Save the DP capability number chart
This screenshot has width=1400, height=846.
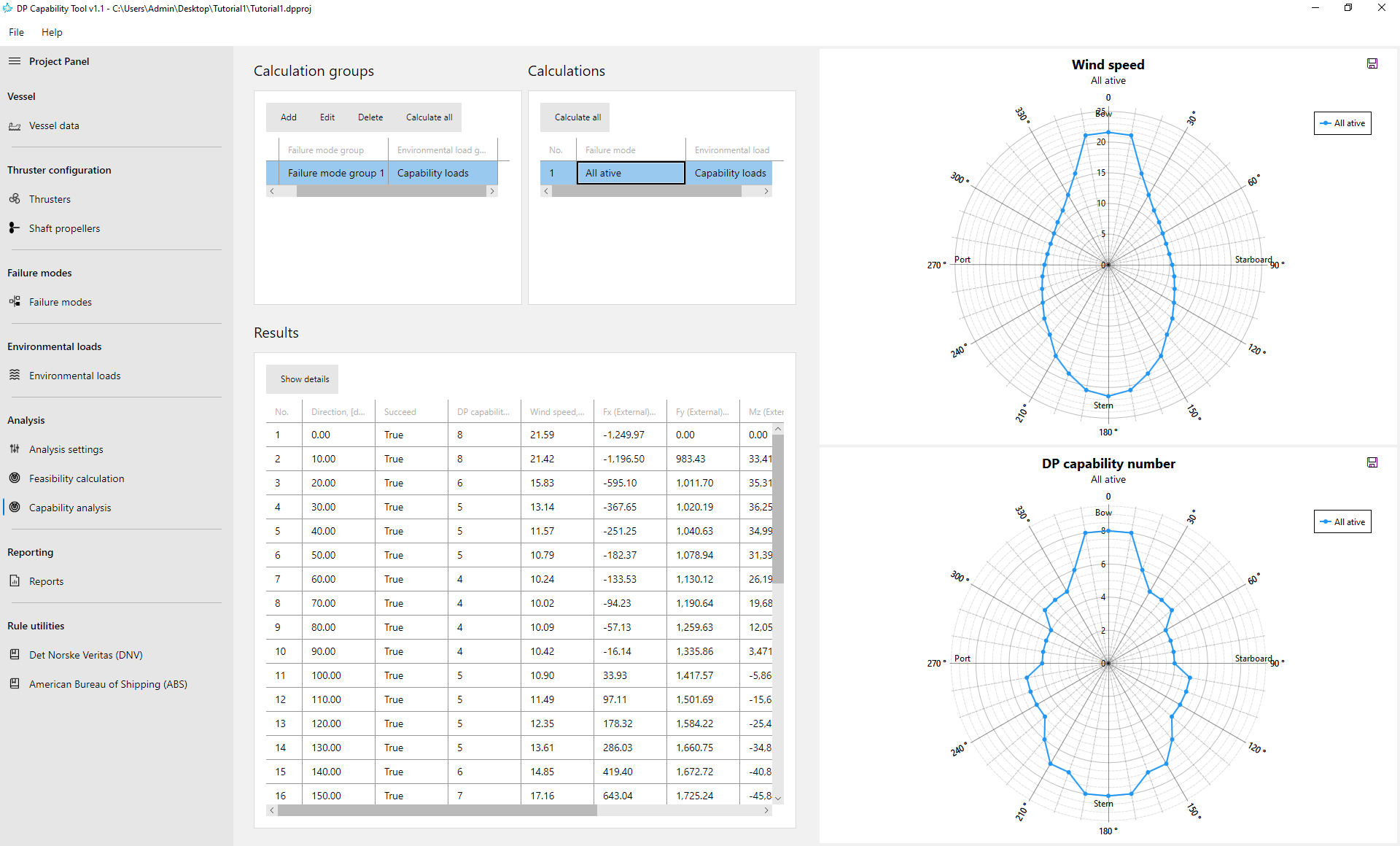tap(1372, 462)
